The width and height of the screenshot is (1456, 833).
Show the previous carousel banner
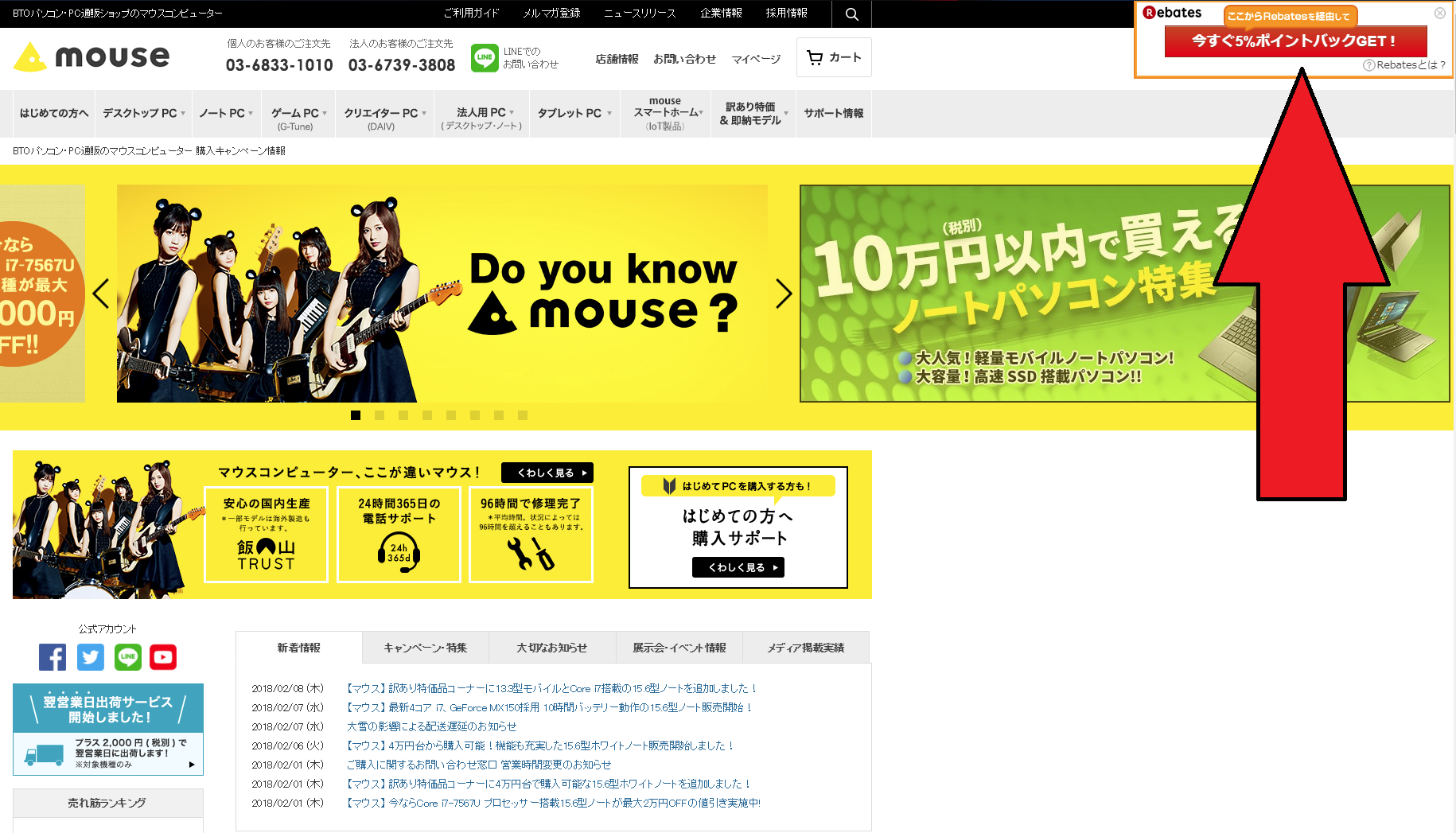tap(101, 294)
